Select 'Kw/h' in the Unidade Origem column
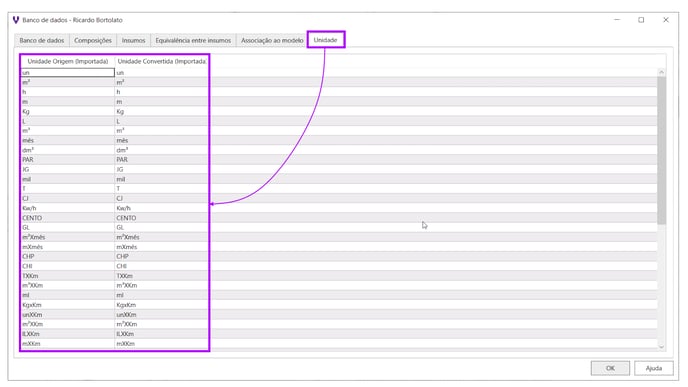 (x=68, y=208)
